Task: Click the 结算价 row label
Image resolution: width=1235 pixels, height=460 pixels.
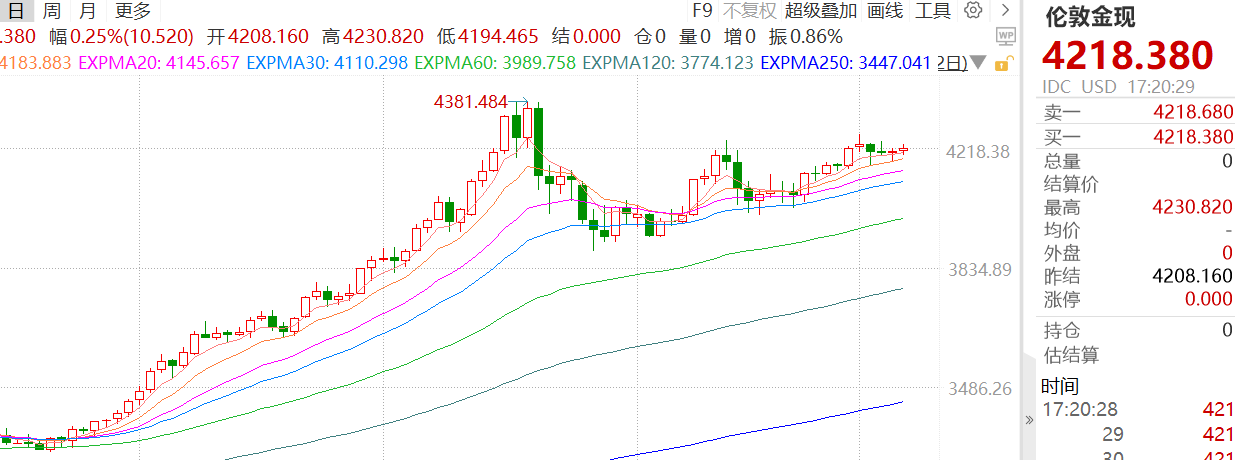Action: 1071,183
